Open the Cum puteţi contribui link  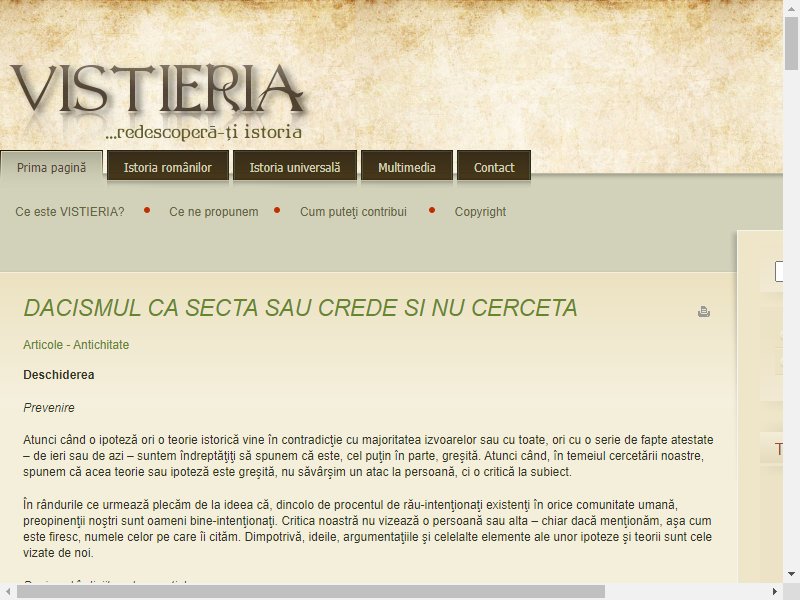coord(353,212)
